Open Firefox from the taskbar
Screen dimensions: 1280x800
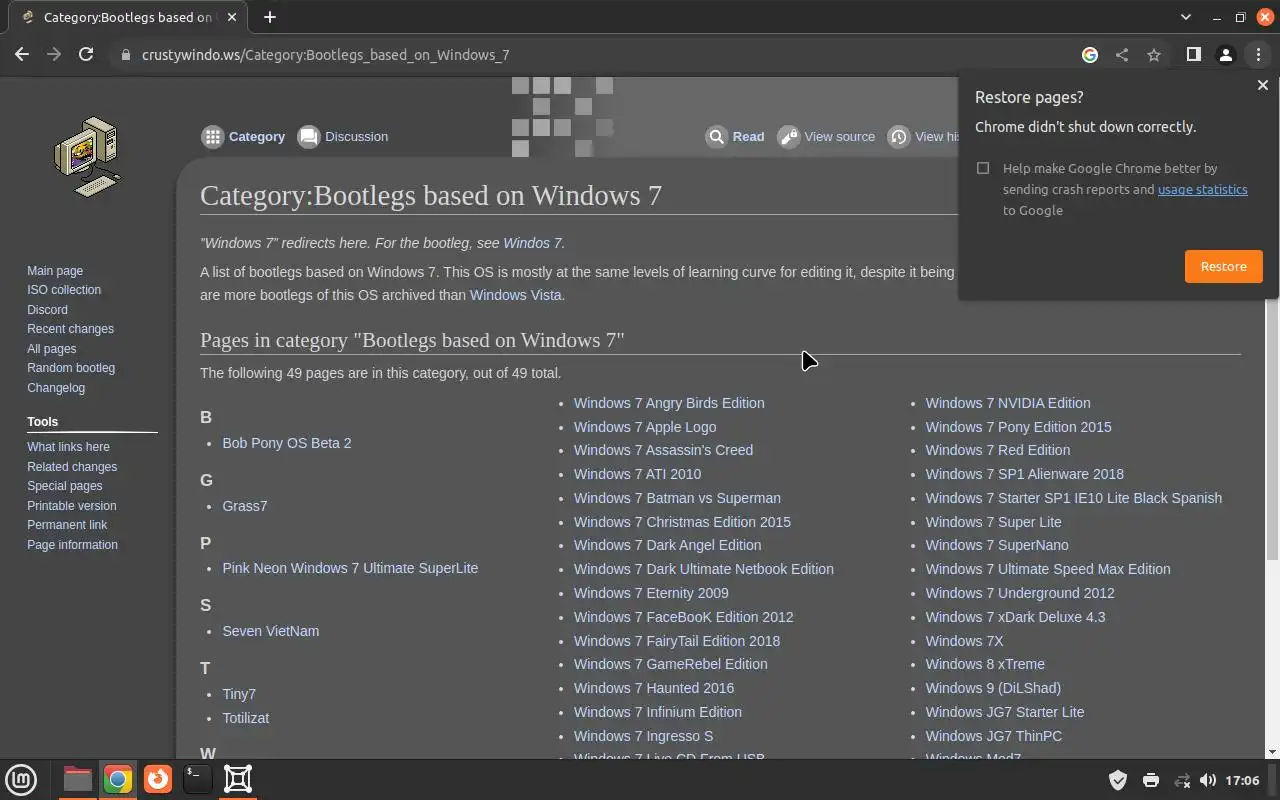(x=157, y=779)
